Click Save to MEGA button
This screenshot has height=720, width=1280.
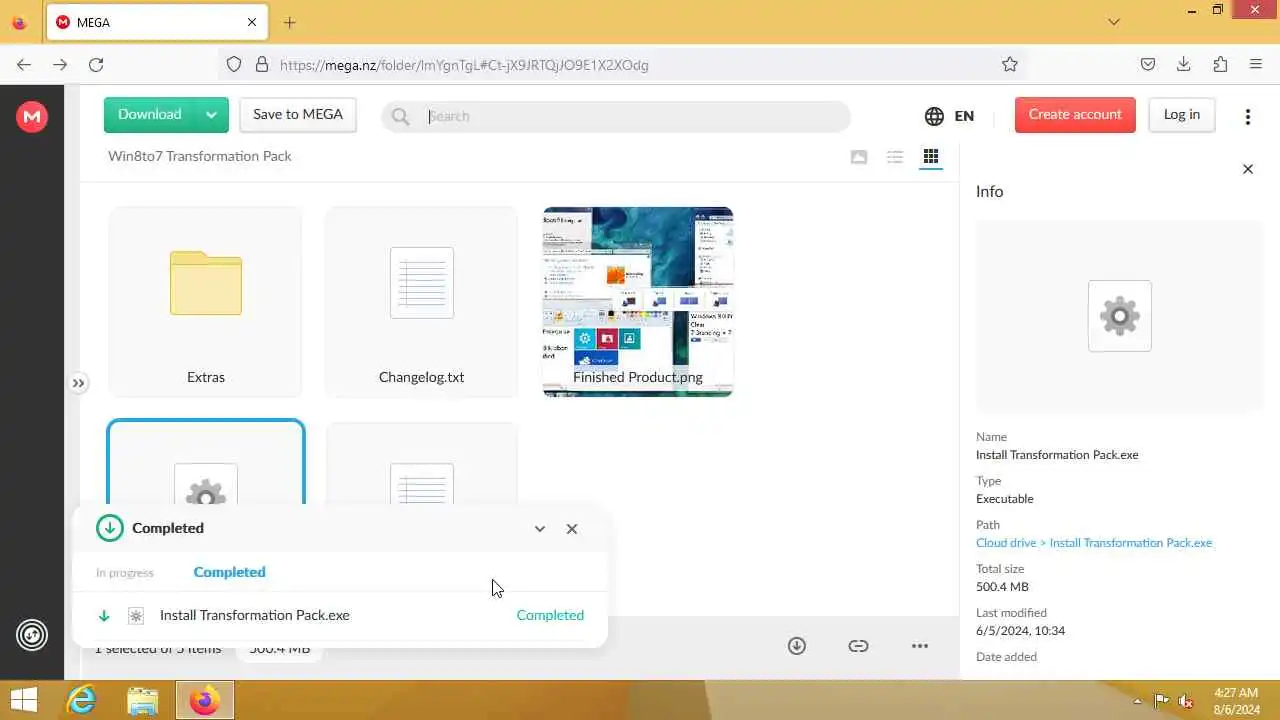pyautogui.click(x=298, y=115)
